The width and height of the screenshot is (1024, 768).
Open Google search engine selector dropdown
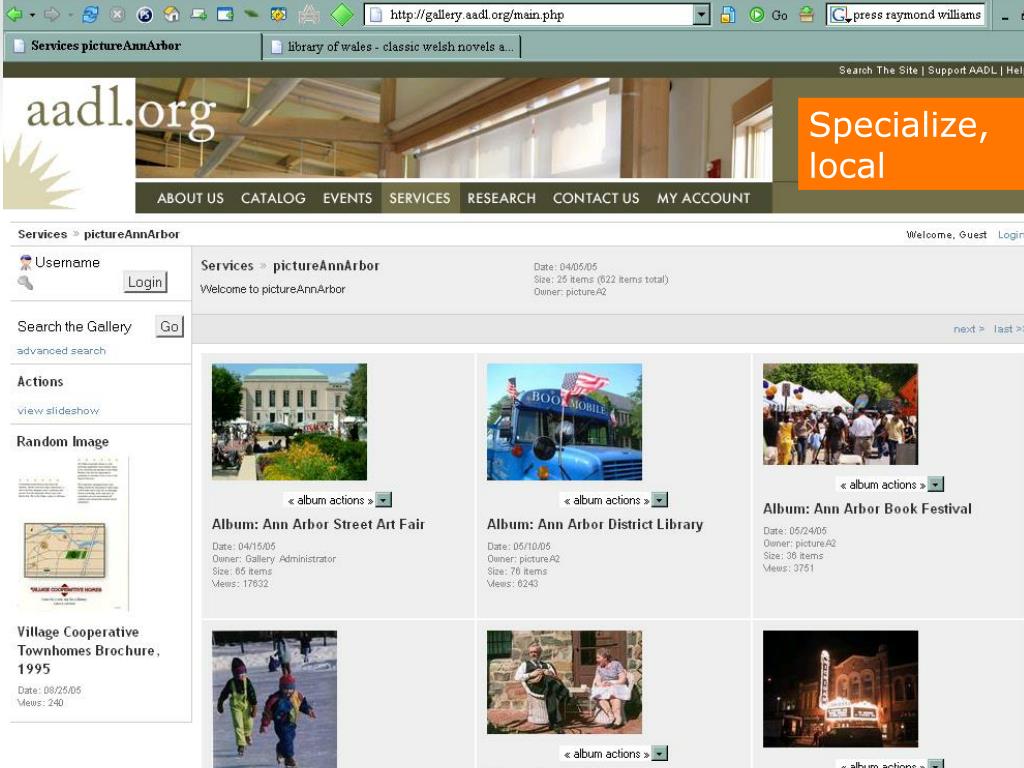(840, 14)
